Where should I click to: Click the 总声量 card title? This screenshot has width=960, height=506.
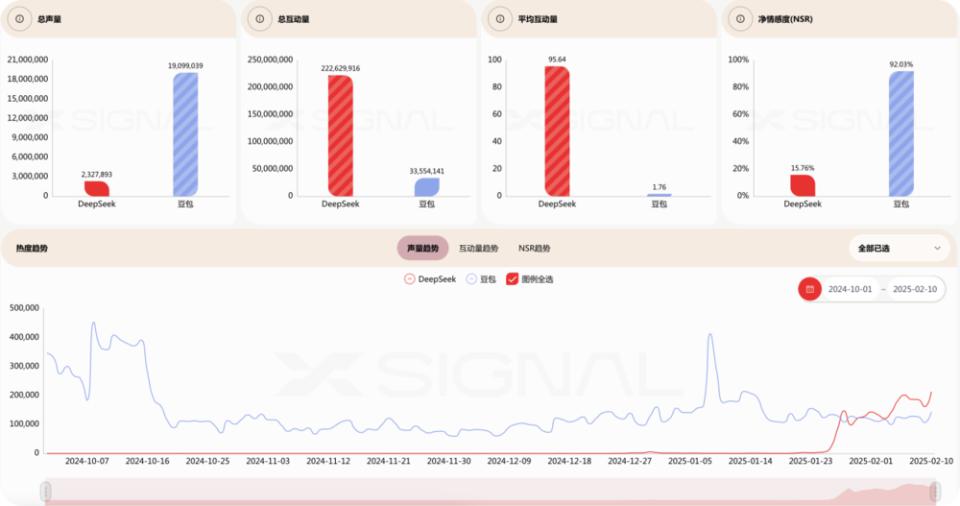pos(49,19)
